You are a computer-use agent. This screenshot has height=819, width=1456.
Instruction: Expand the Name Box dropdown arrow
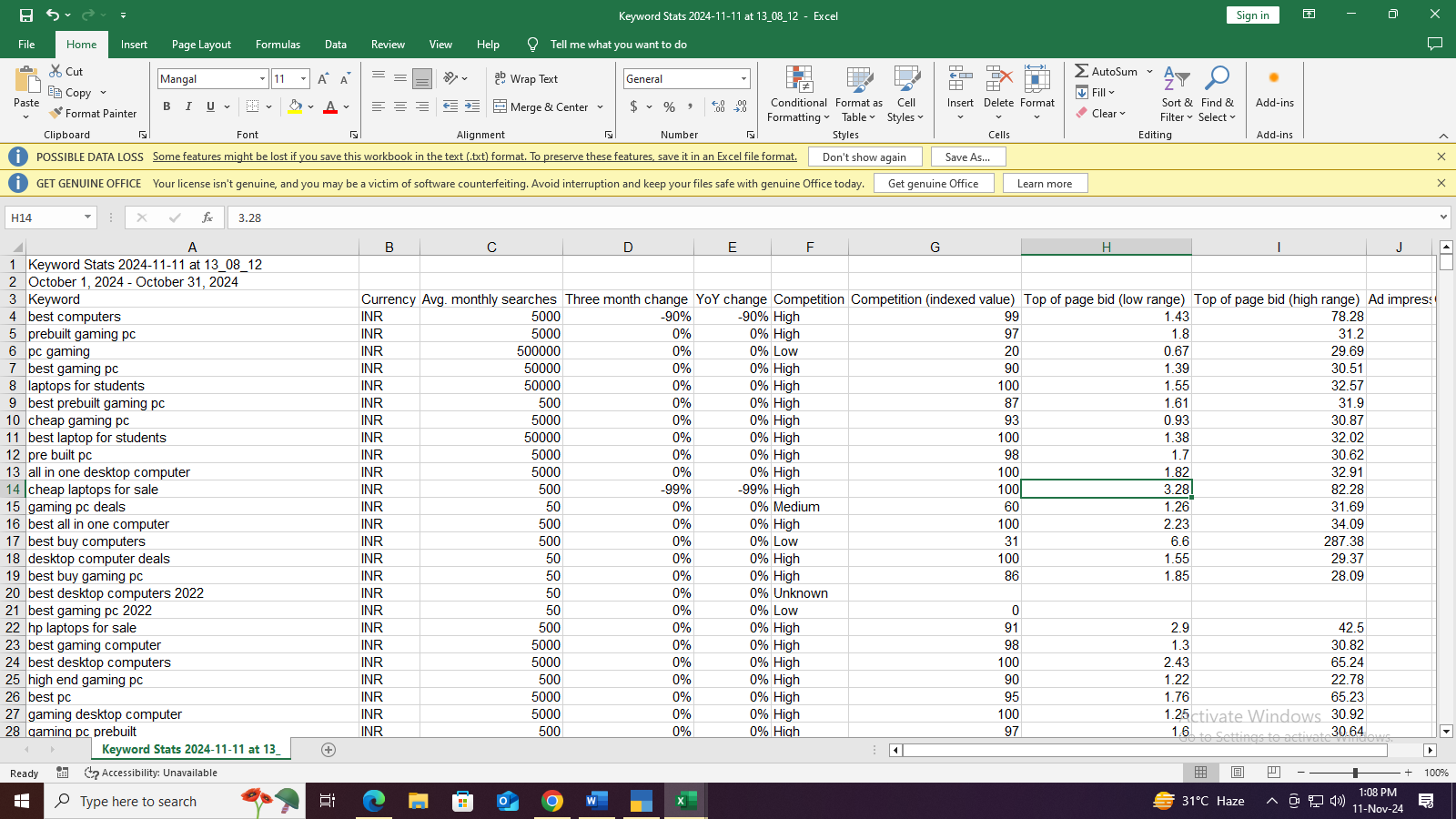point(87,217)
